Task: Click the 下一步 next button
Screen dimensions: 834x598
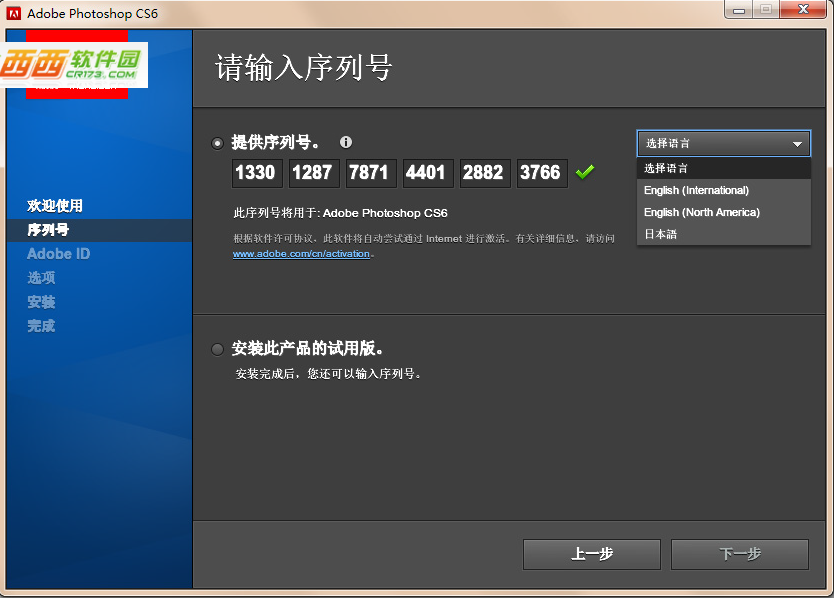Action: click(739, 554)
